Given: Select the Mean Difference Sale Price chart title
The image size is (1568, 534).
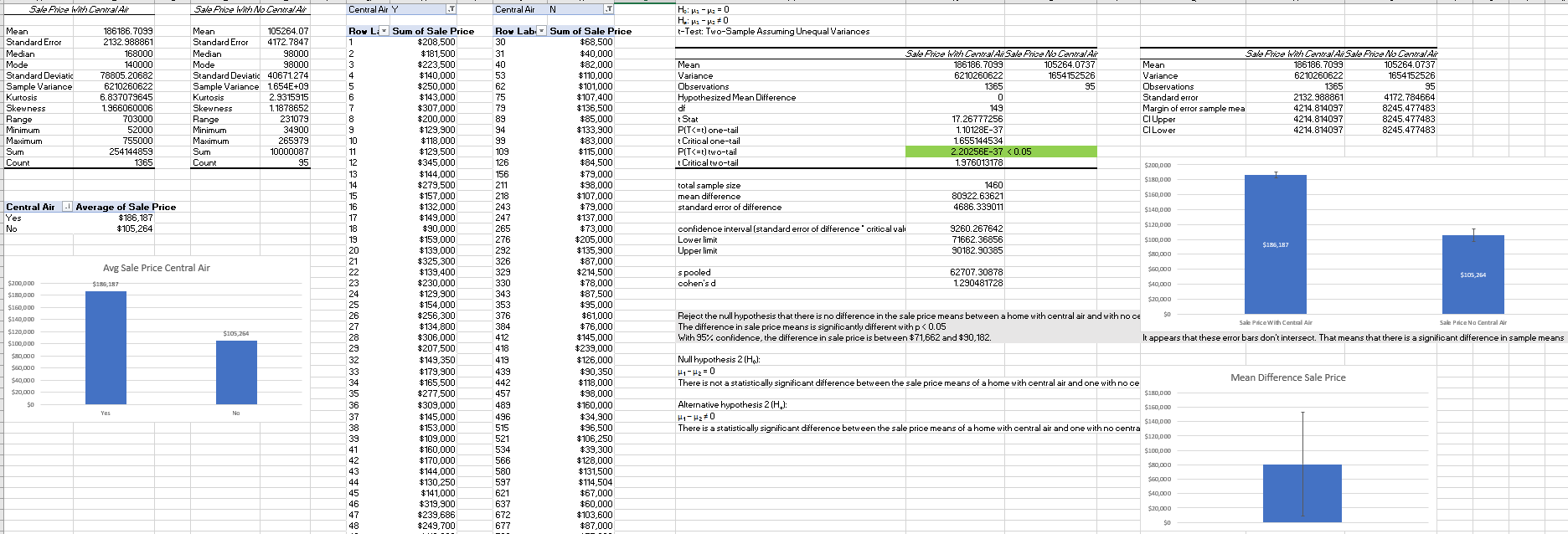Looking at the screenshot, I should (1288, 377).
